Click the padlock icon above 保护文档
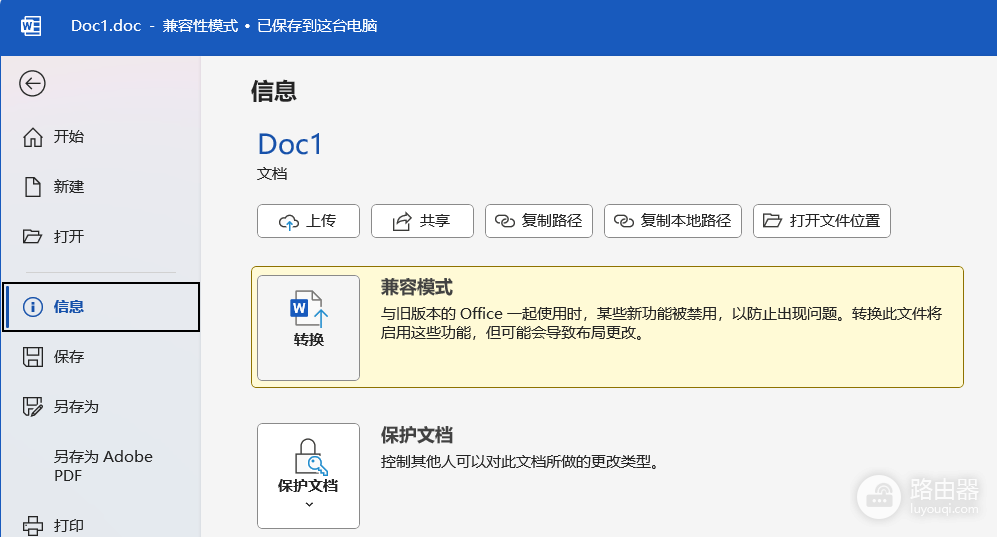The height and width of the screenshot is (537, 997). (x=310, y=456)
